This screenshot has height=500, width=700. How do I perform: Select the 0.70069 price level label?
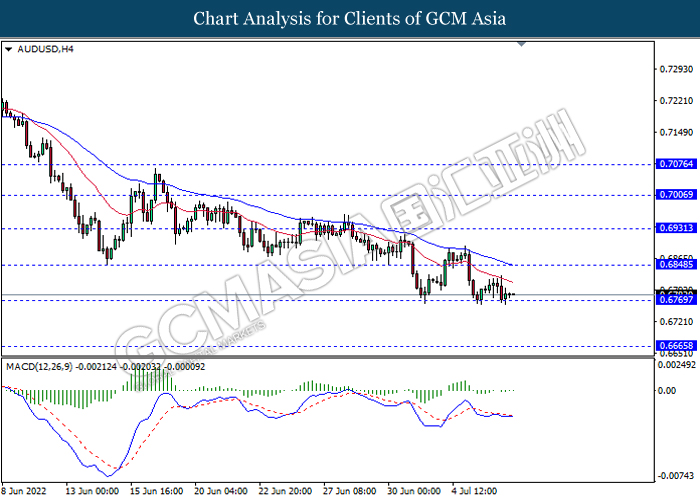[676, 195]
